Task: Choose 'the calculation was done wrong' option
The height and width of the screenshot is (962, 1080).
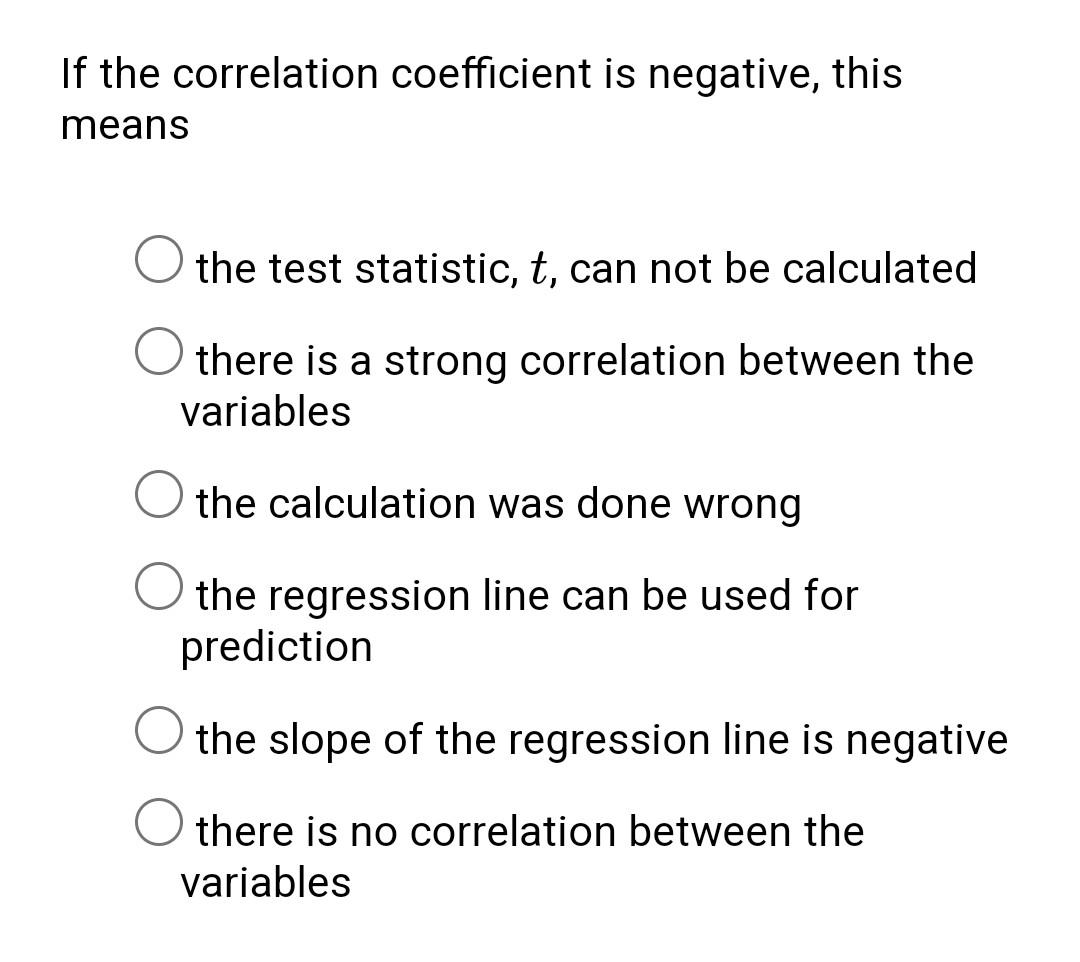Action: point(160,496)
